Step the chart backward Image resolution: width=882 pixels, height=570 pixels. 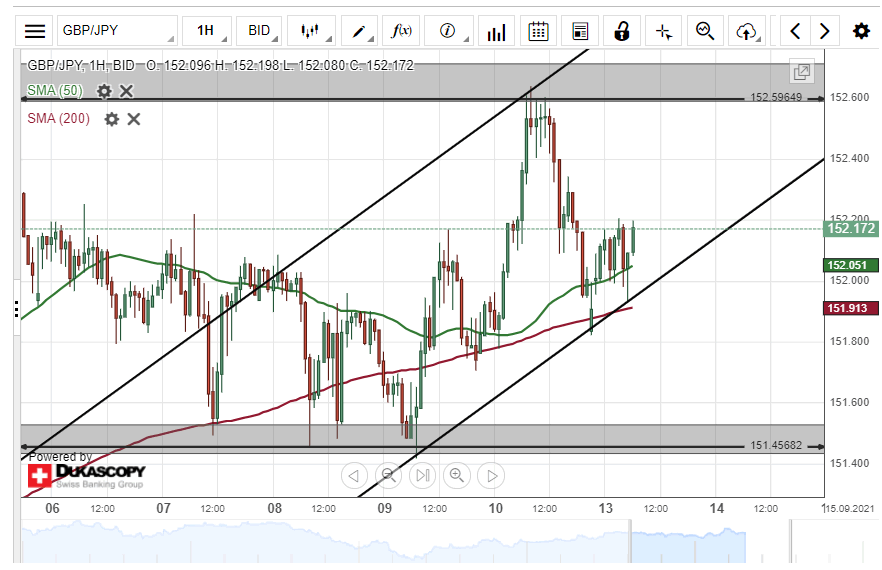pos(354,476)
